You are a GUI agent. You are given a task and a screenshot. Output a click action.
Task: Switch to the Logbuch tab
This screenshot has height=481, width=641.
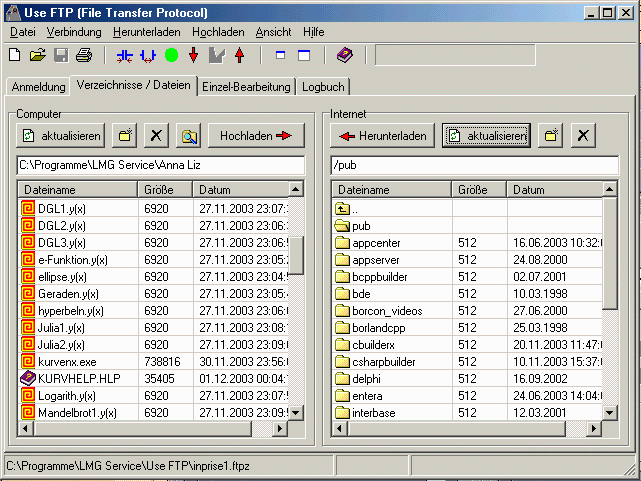pos(324,87)
